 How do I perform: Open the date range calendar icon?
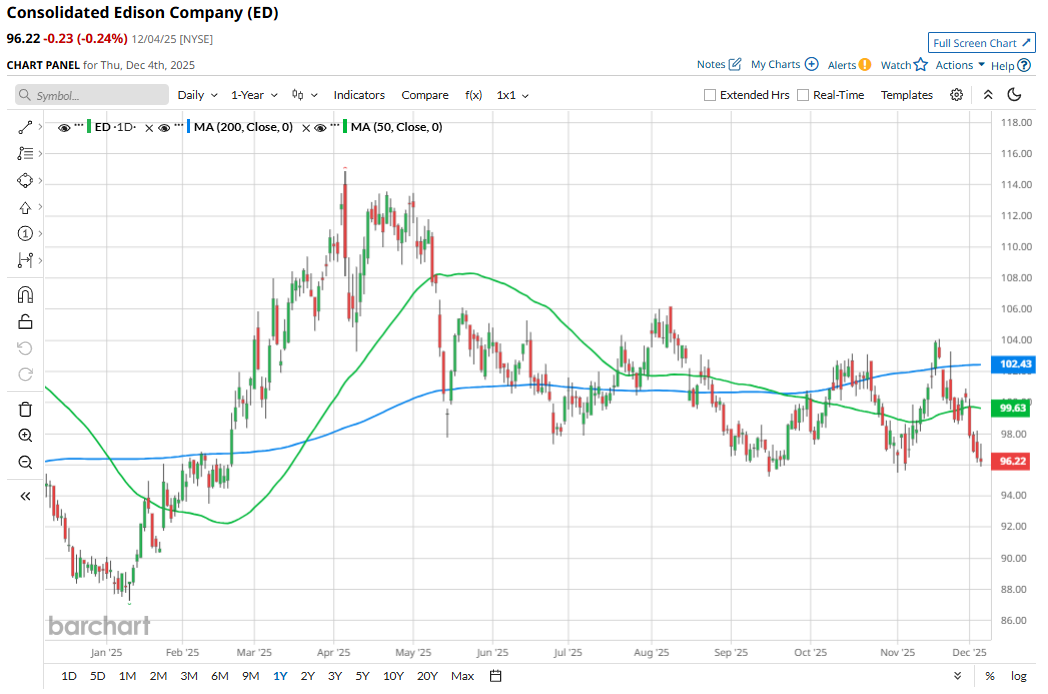pos(495,676)
